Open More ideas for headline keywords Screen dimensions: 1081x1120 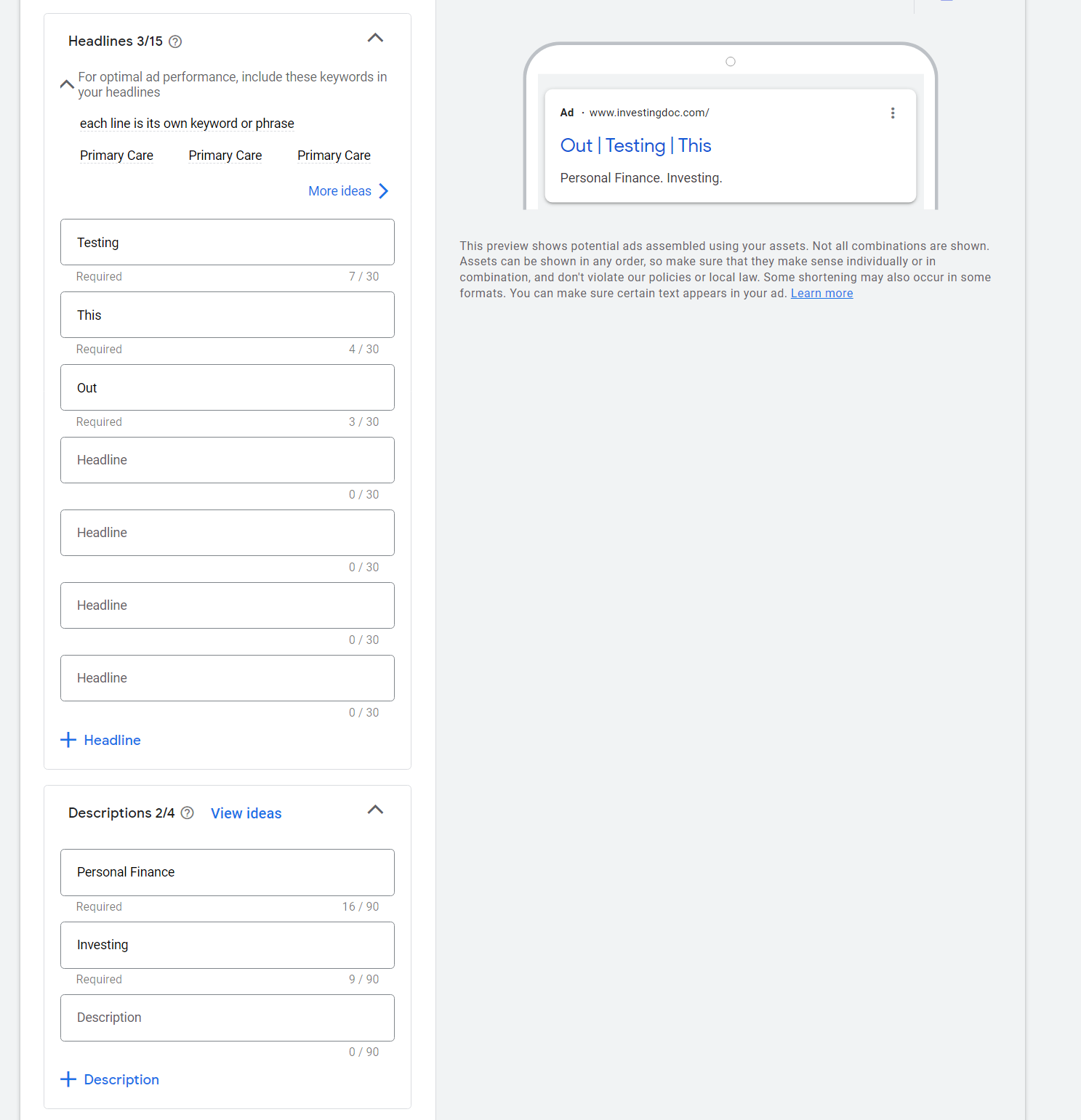pyautogui.click(x=349, y=191)
